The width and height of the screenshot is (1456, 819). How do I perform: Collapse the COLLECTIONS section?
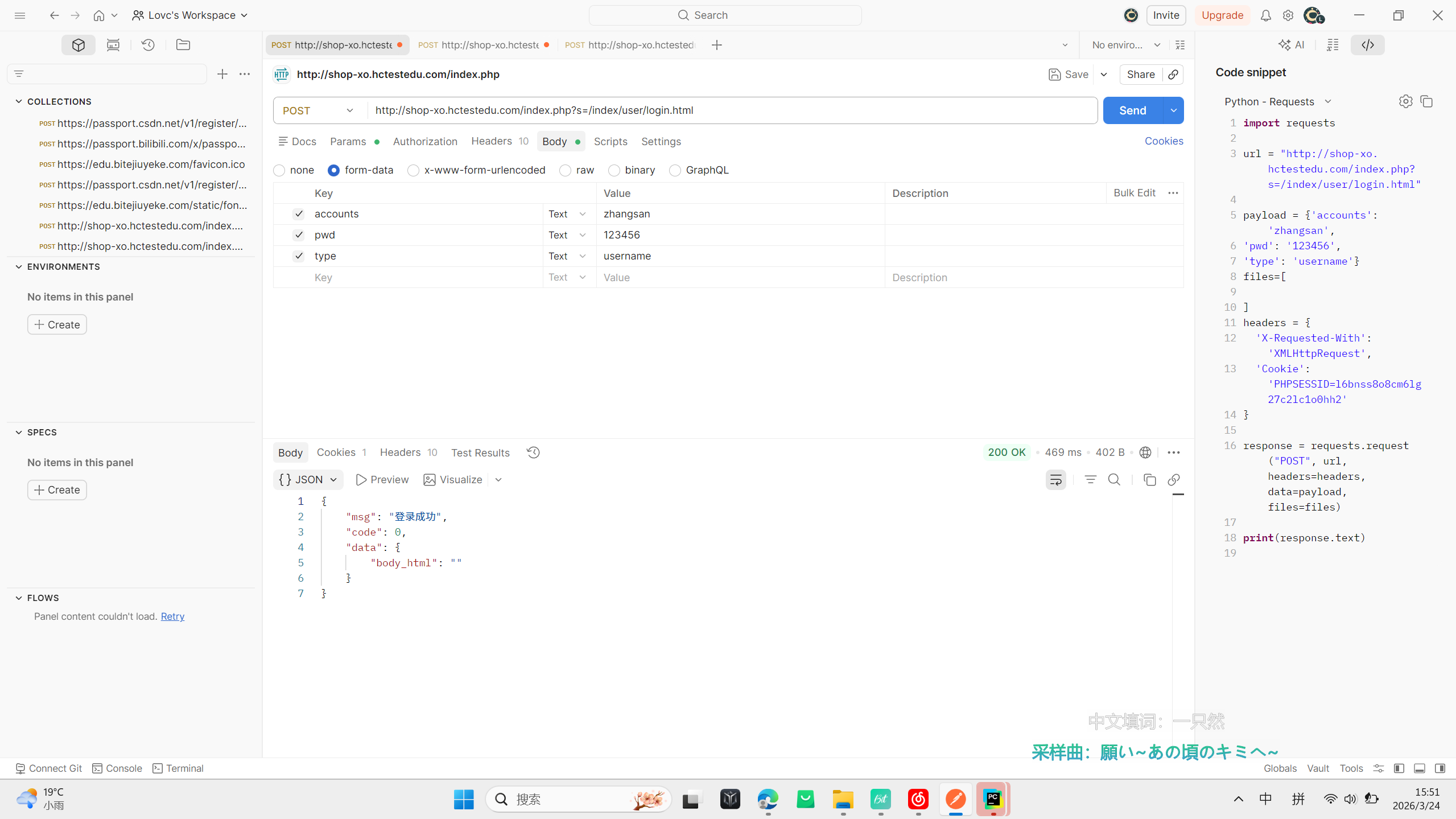19,101
